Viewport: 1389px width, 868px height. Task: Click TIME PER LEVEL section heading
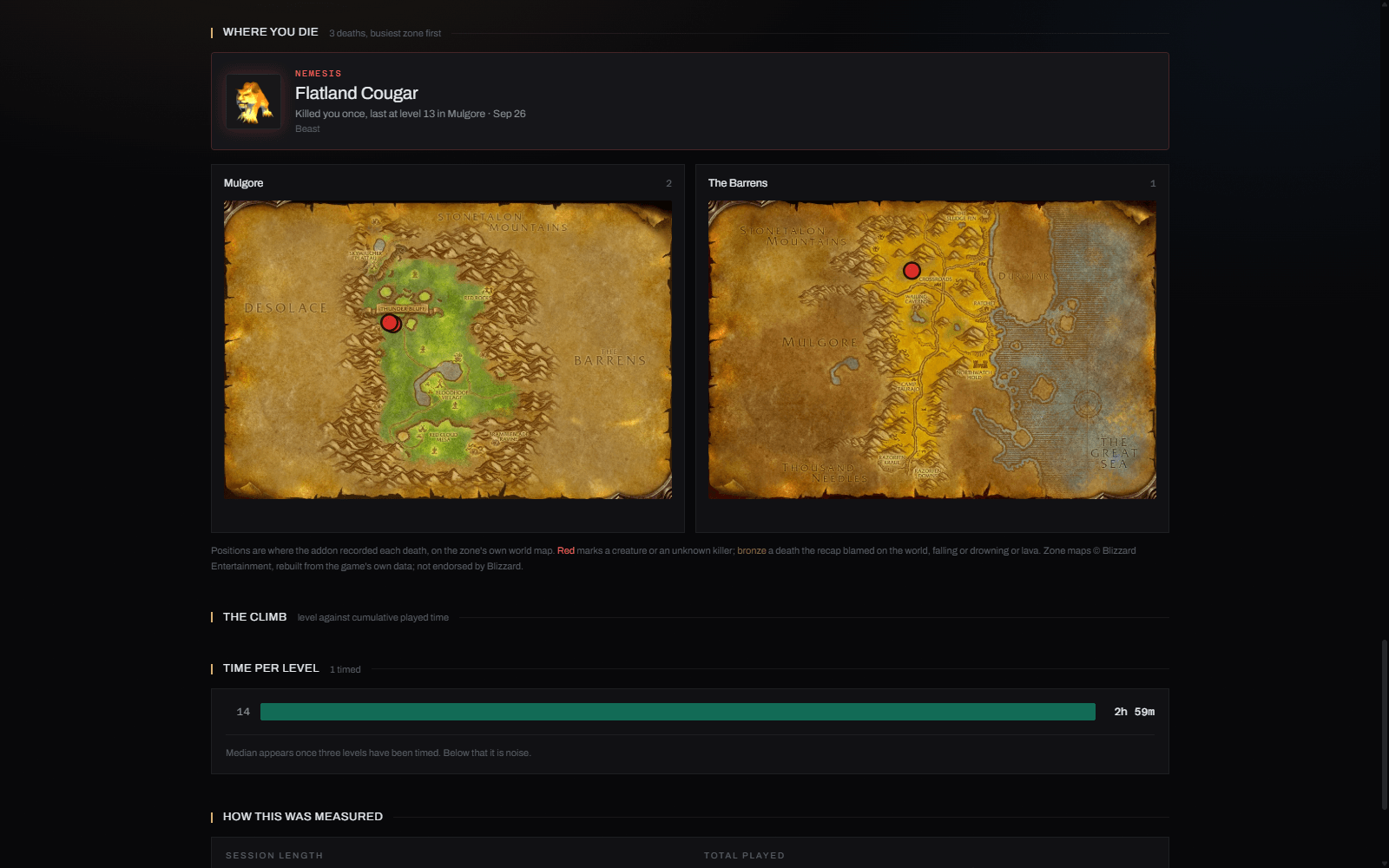coord(271,668)
